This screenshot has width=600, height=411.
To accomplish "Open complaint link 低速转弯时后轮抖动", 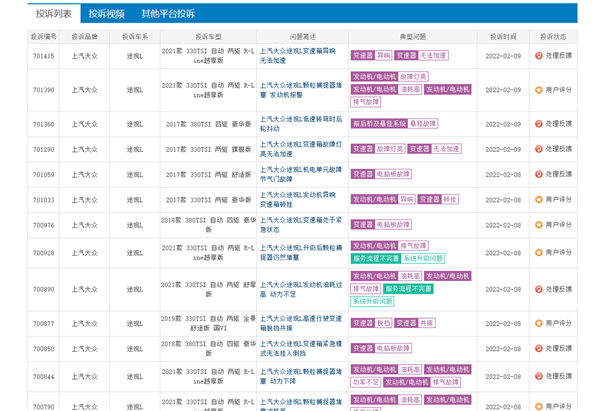I will (x=301, y=124).
